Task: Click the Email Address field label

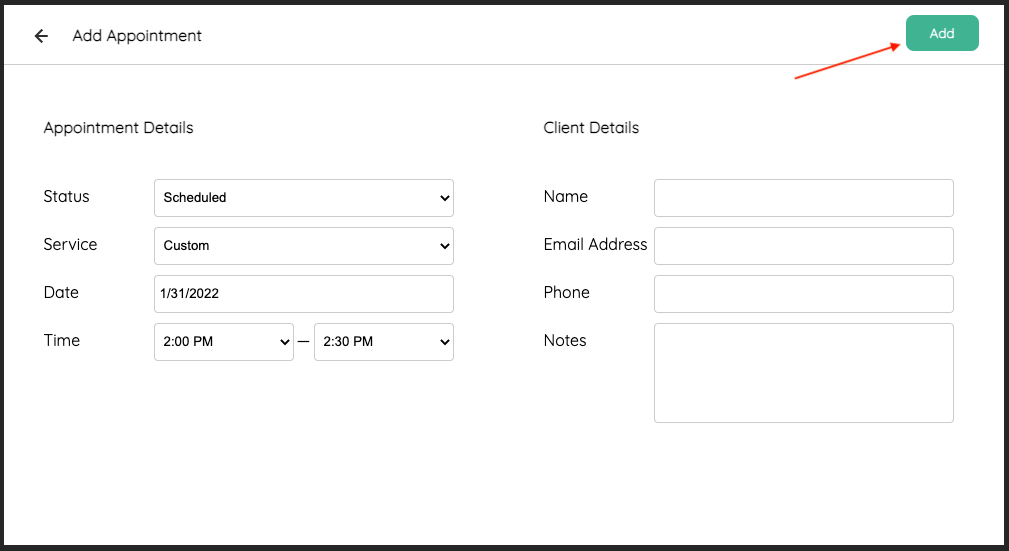Action: tap(595, 245)
